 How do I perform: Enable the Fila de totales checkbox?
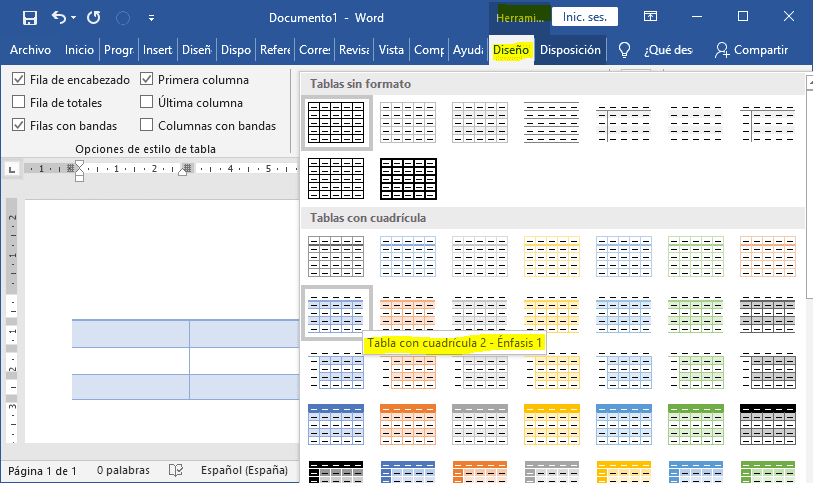(18, 102)
